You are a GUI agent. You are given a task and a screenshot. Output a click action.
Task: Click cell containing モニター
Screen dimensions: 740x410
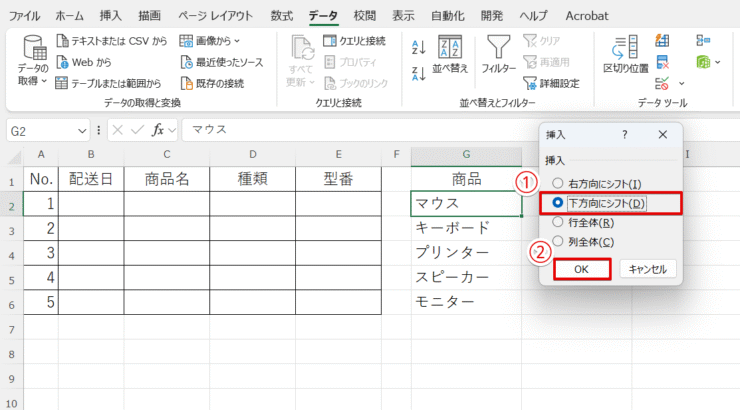(466, 302)
